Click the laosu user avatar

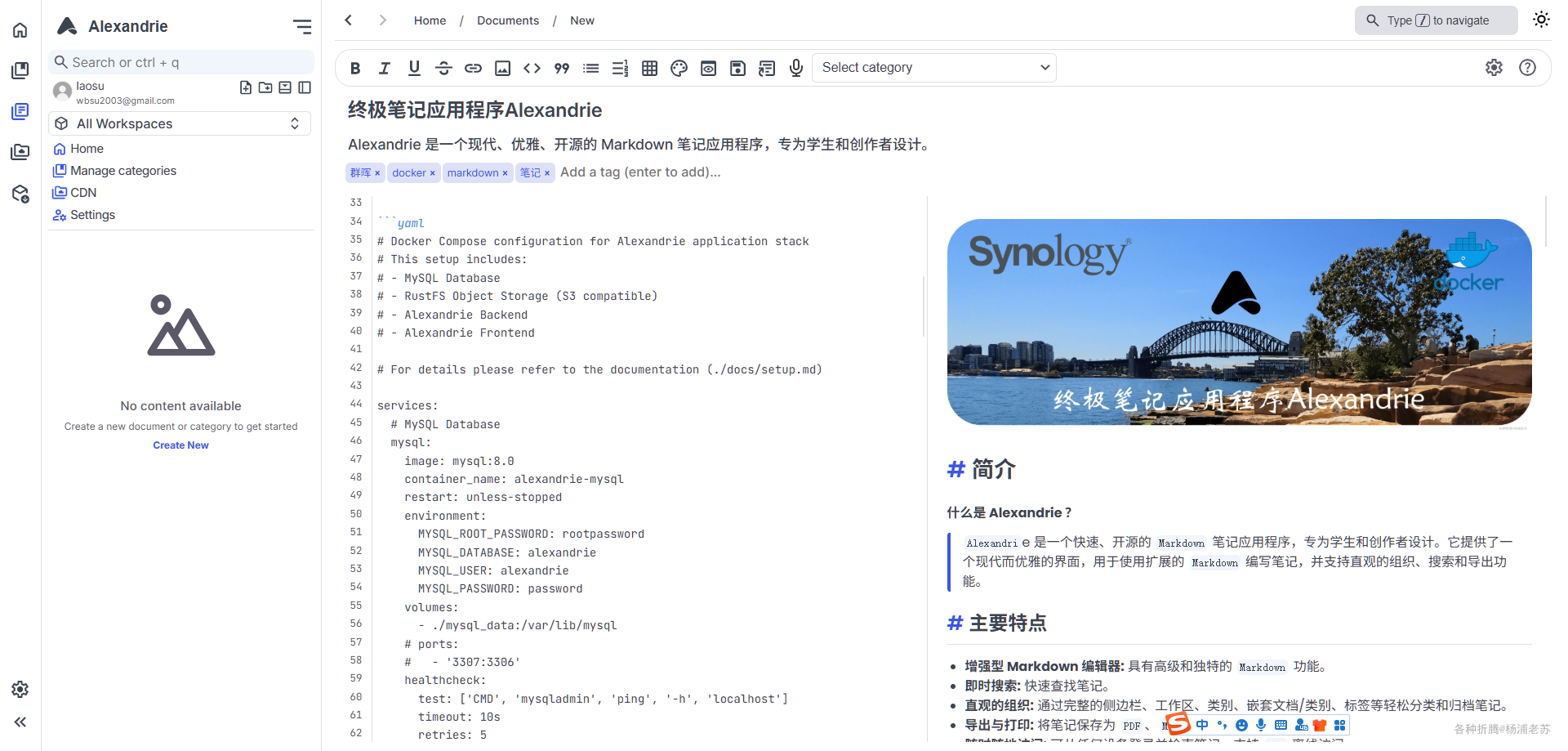tap(63, 92)
